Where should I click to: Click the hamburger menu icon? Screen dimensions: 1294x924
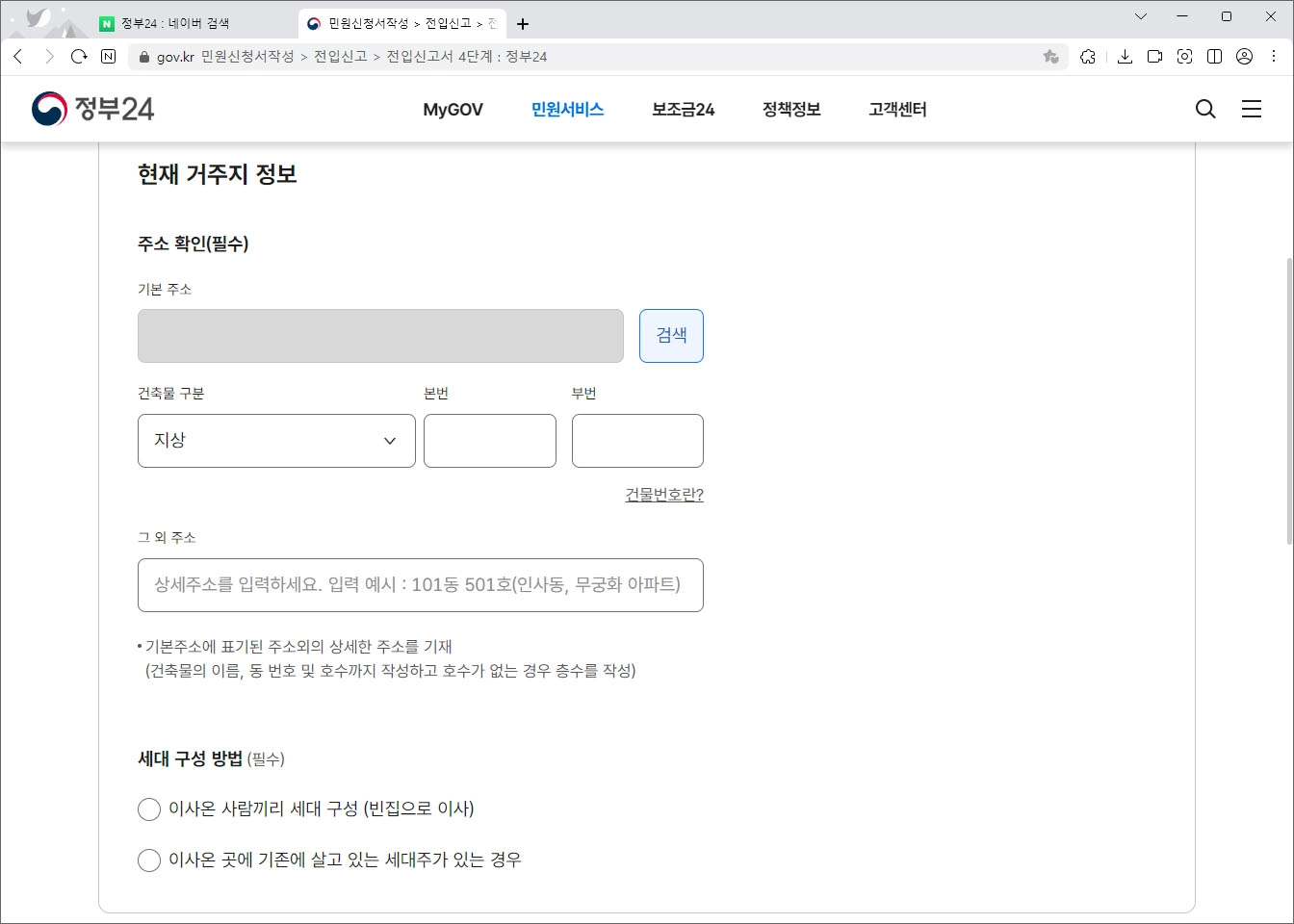click(1252, 109)
